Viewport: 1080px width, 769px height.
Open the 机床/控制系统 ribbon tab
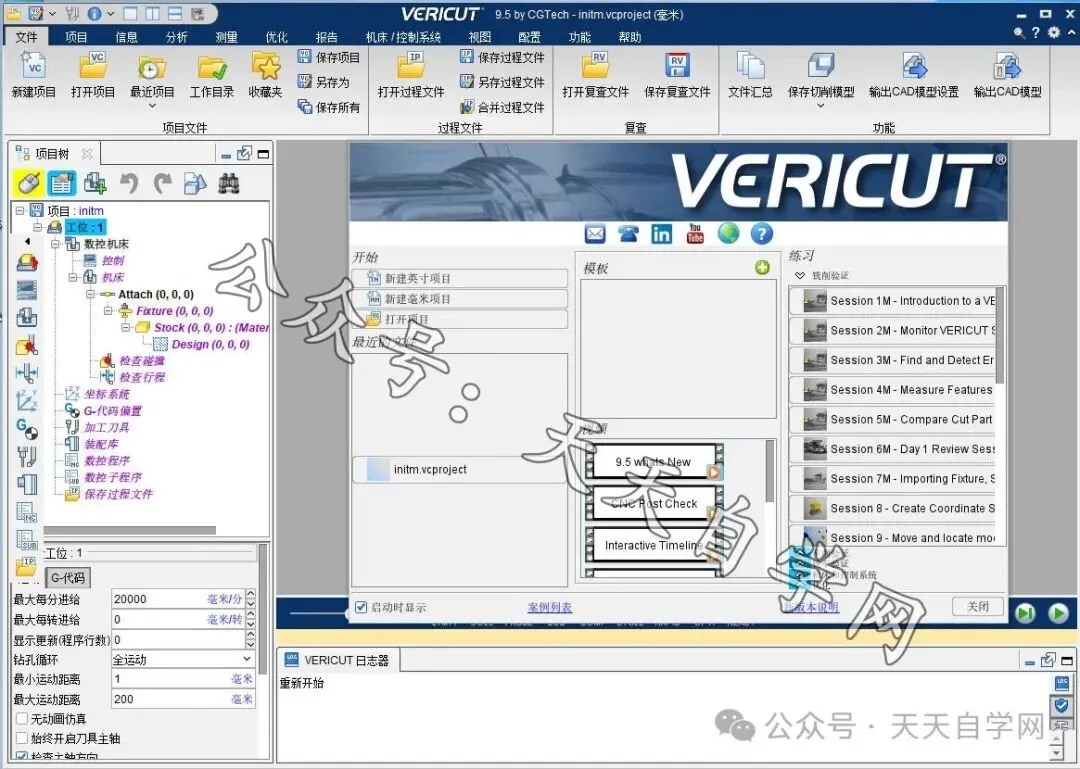pyautogui.click(x=404, y=37)
